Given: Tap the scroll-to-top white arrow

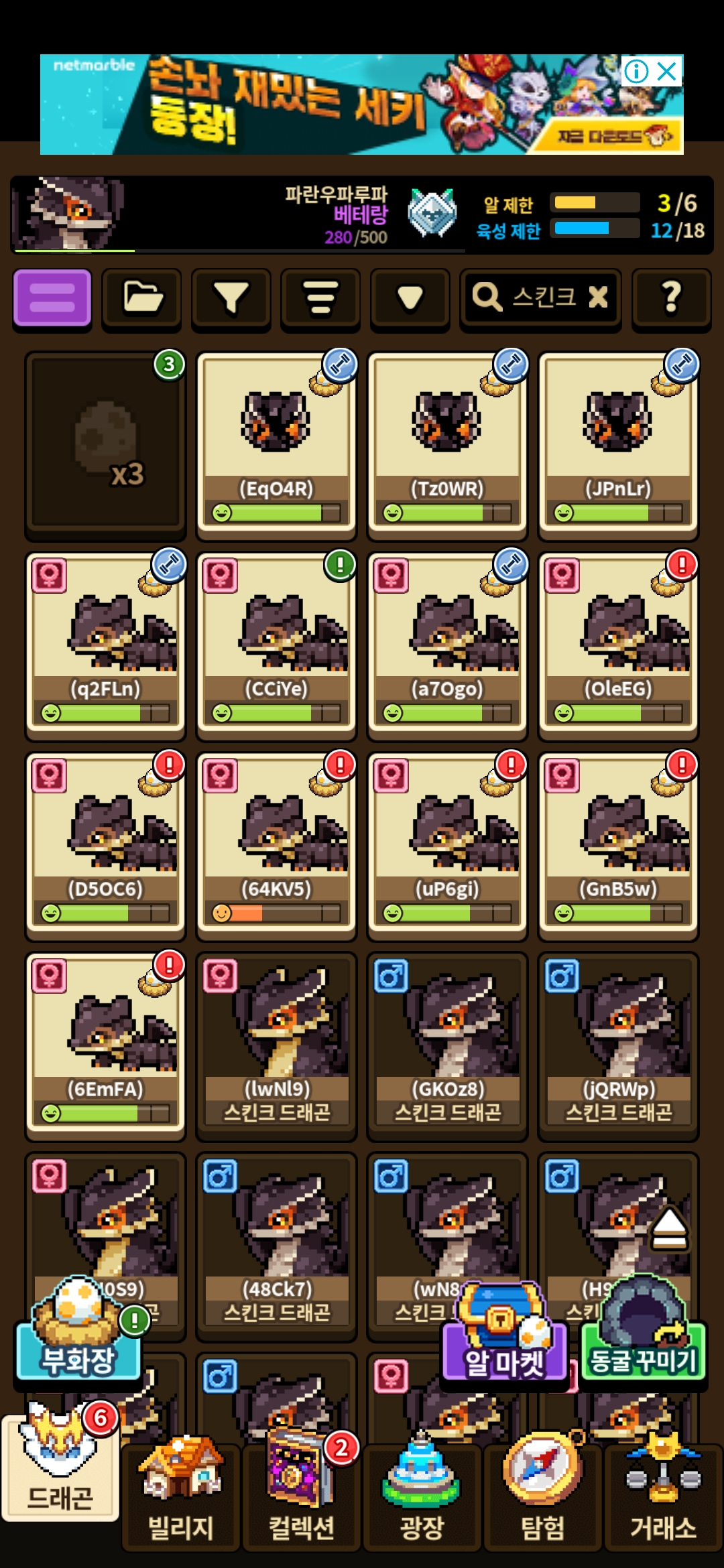Looking at the screenshot, I should tap(669, 1230).
